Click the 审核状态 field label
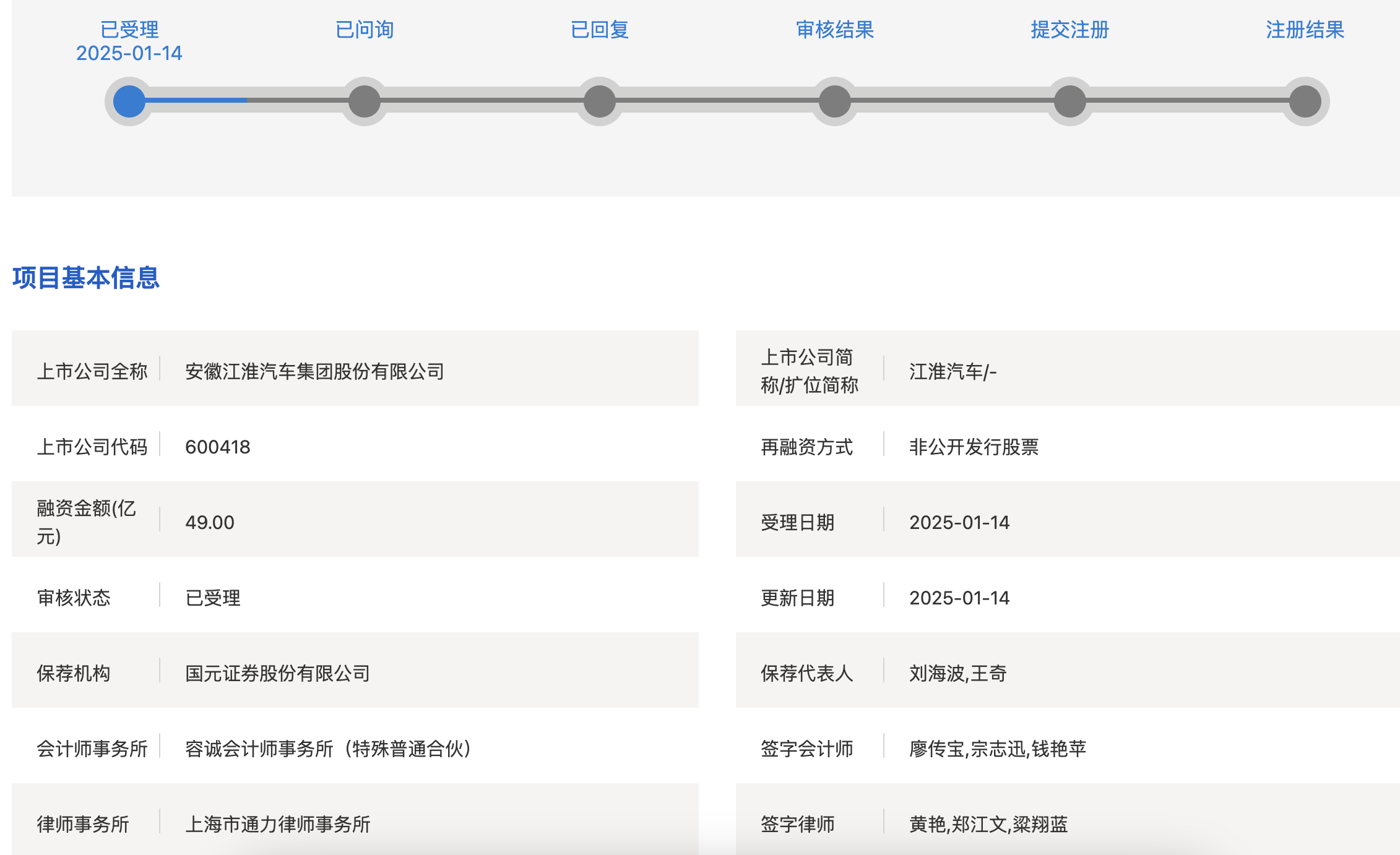The image size is (1400, 855). pos(74,598)
